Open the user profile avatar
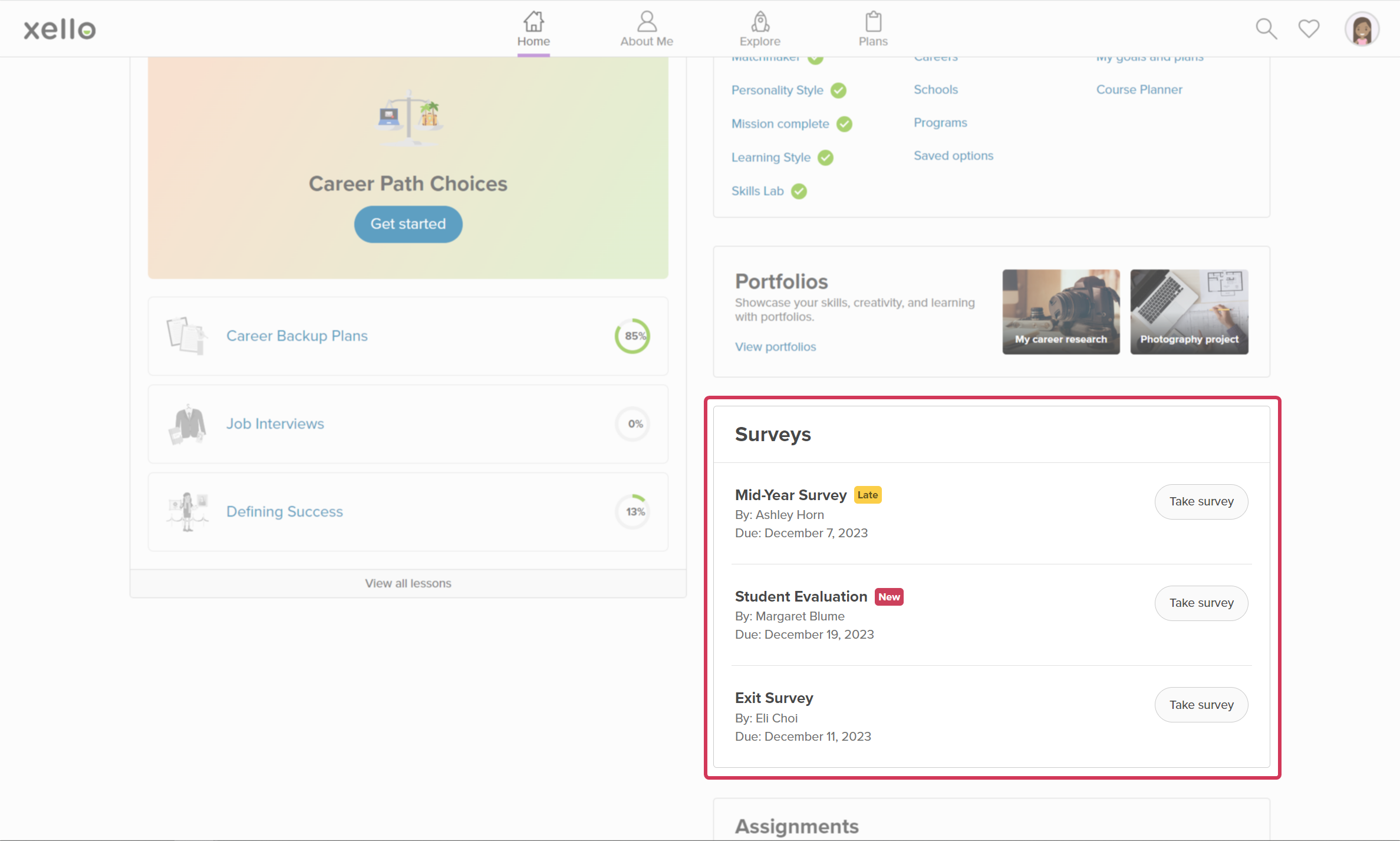Image resolution: width=1400 pixels, height=841 pixels. click(1362, 29)
